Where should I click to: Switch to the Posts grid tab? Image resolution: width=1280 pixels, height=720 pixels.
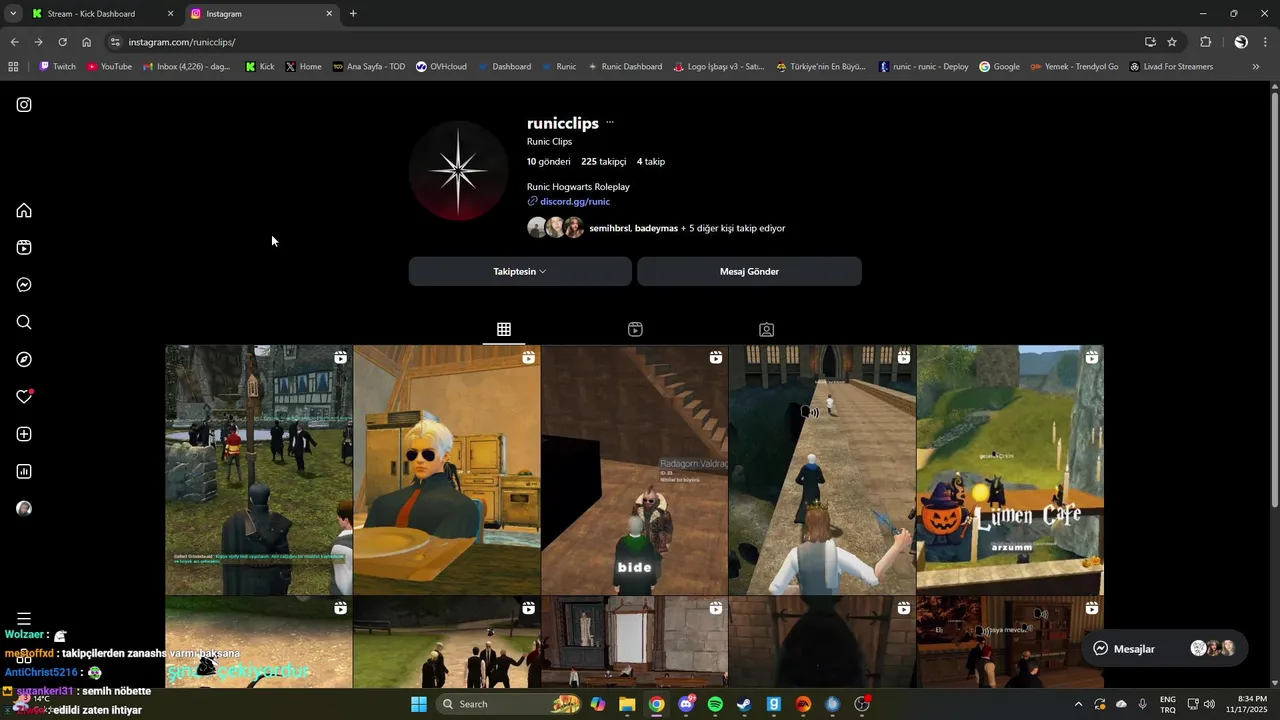504,329
